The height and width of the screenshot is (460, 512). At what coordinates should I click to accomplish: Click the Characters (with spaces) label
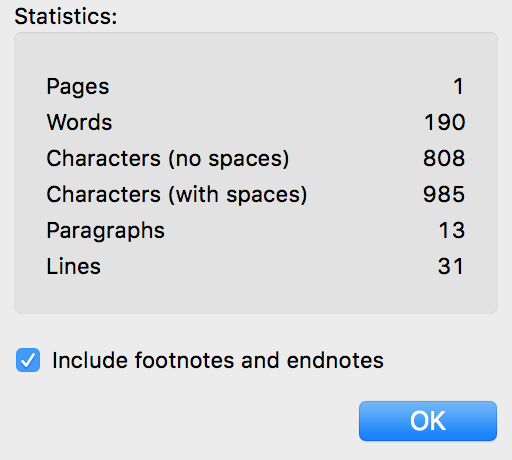pos(177,194)
